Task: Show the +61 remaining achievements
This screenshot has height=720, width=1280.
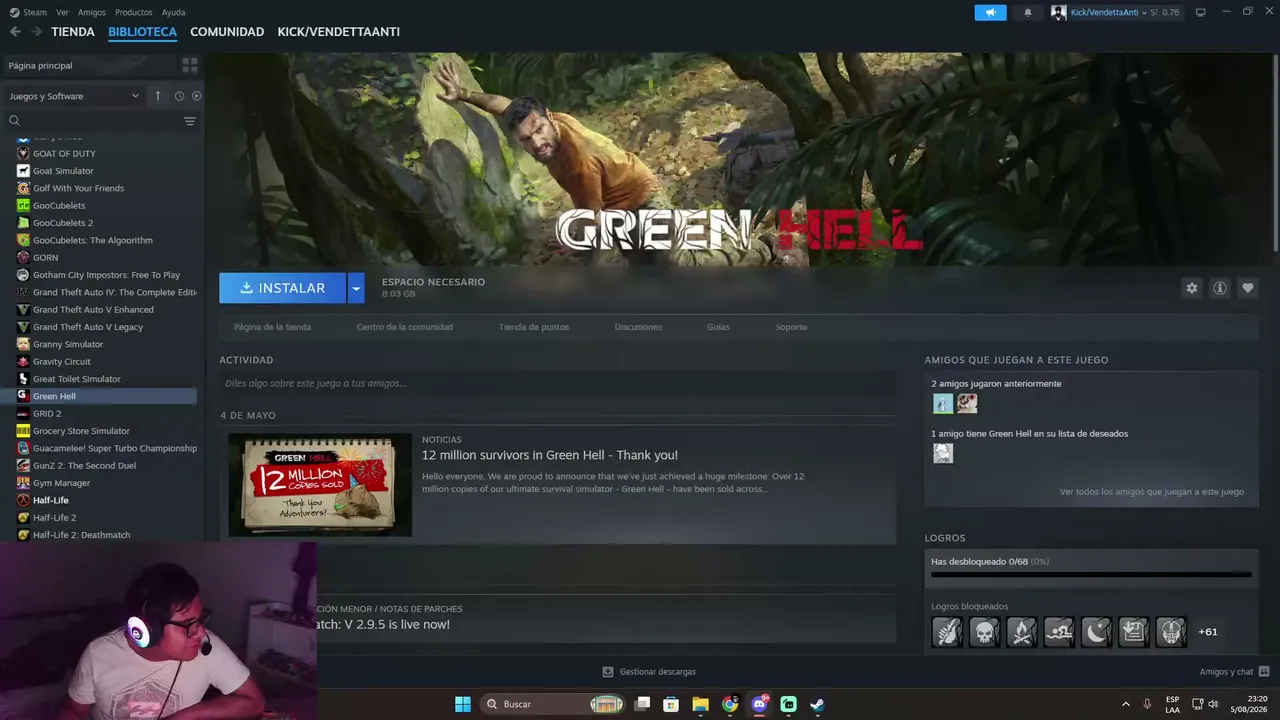Action: [1208, 632]
